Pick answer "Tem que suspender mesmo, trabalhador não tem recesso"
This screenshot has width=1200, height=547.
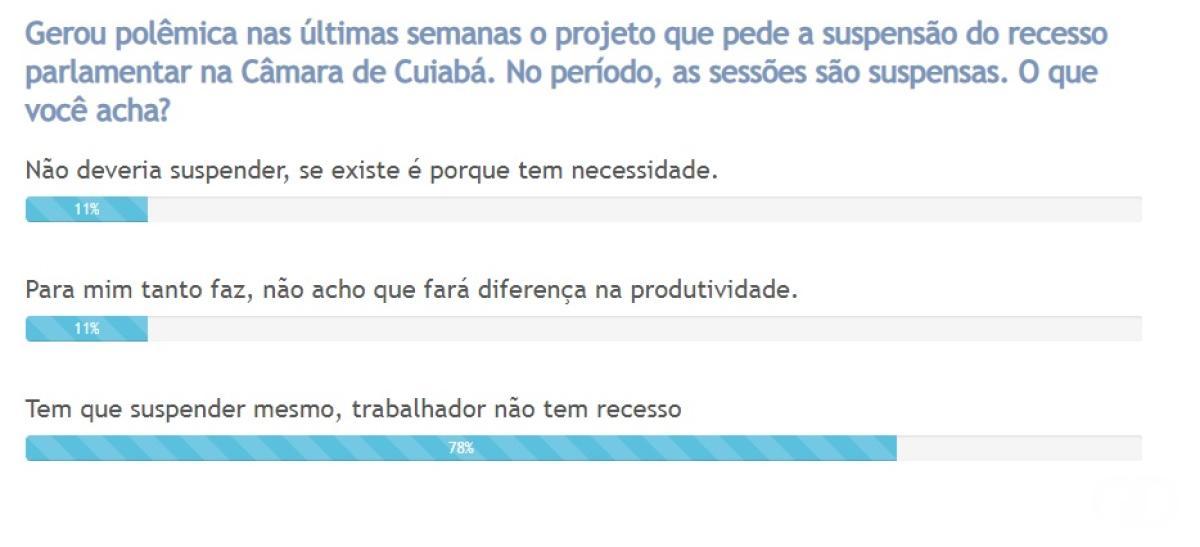(353, 410)
